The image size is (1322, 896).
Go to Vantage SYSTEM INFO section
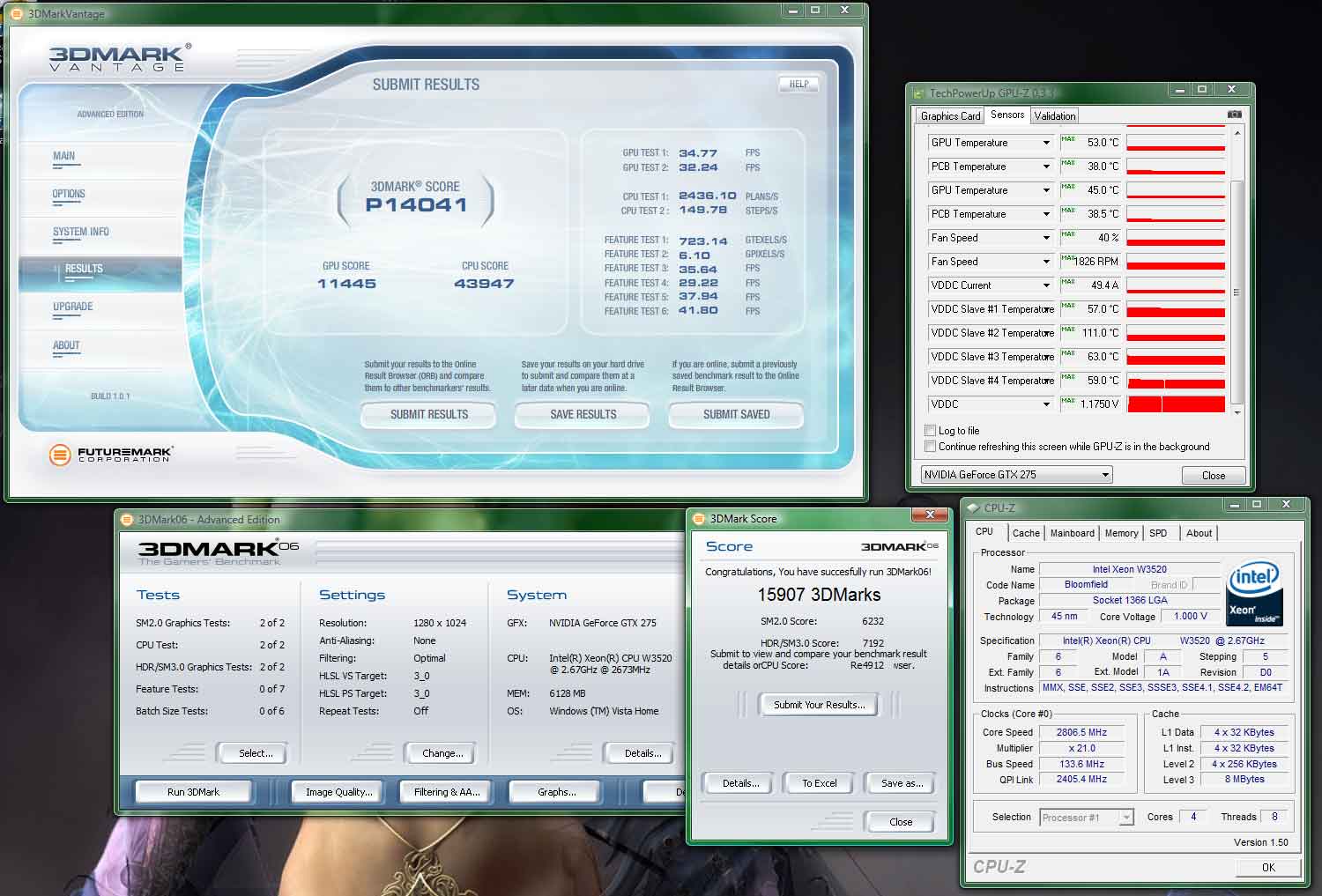pyautogui.click(x=81, y=232)
